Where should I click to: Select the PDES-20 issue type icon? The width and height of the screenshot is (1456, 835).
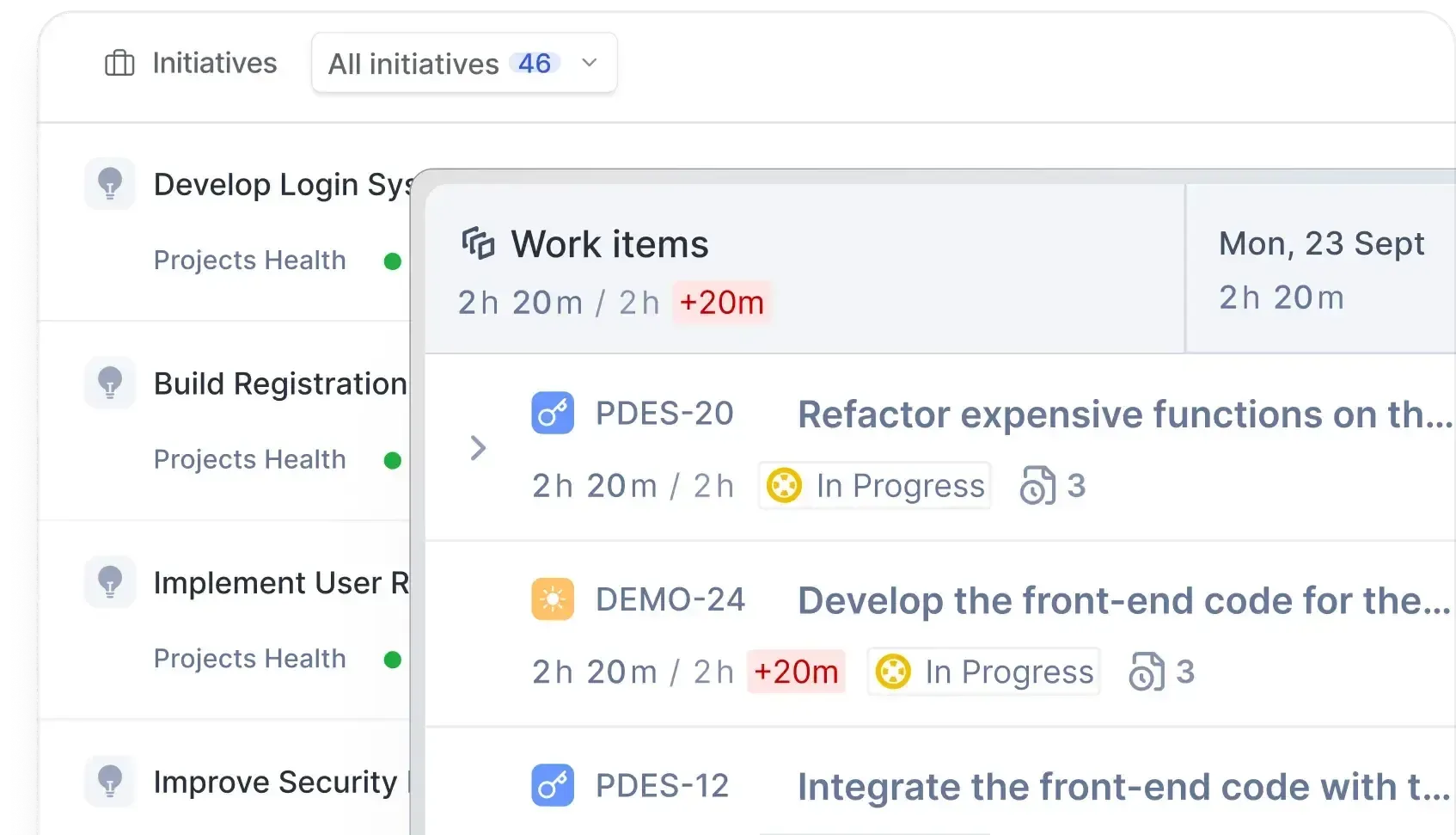553,413
